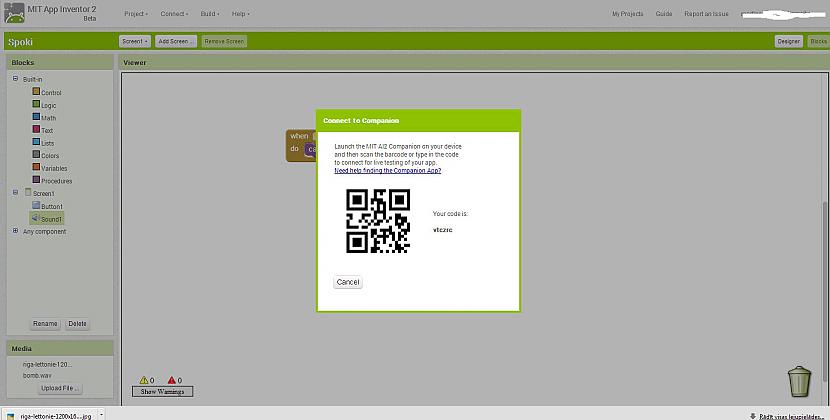The width and height of the screenshot is (830, 420).
Task: Select the Variables category label
Action: tap(54, 168)
